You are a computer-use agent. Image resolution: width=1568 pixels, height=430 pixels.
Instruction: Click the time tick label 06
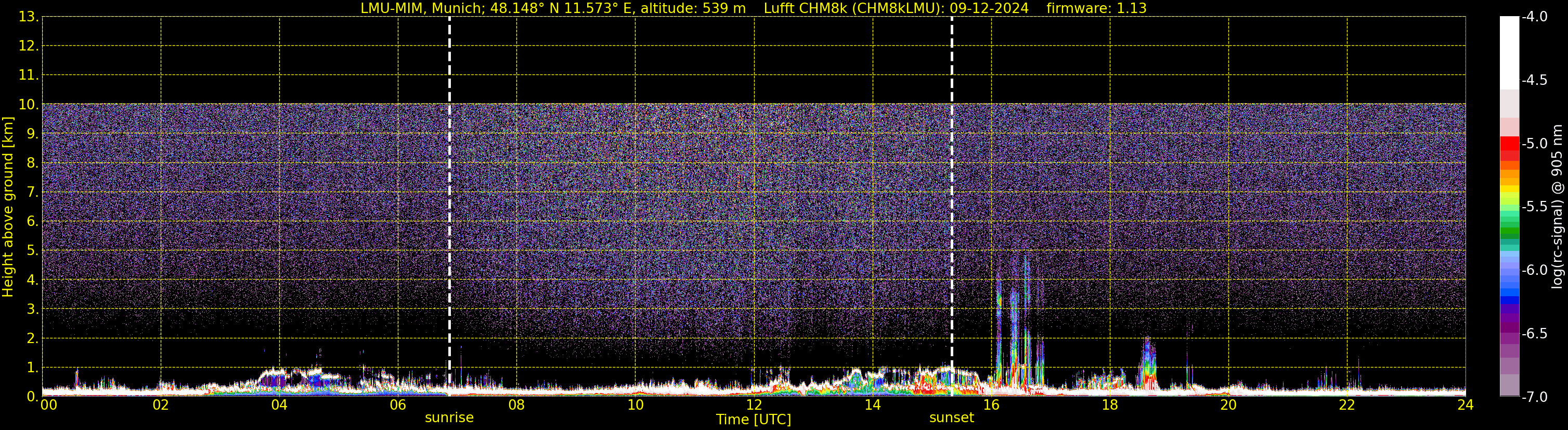click(398, 405)
